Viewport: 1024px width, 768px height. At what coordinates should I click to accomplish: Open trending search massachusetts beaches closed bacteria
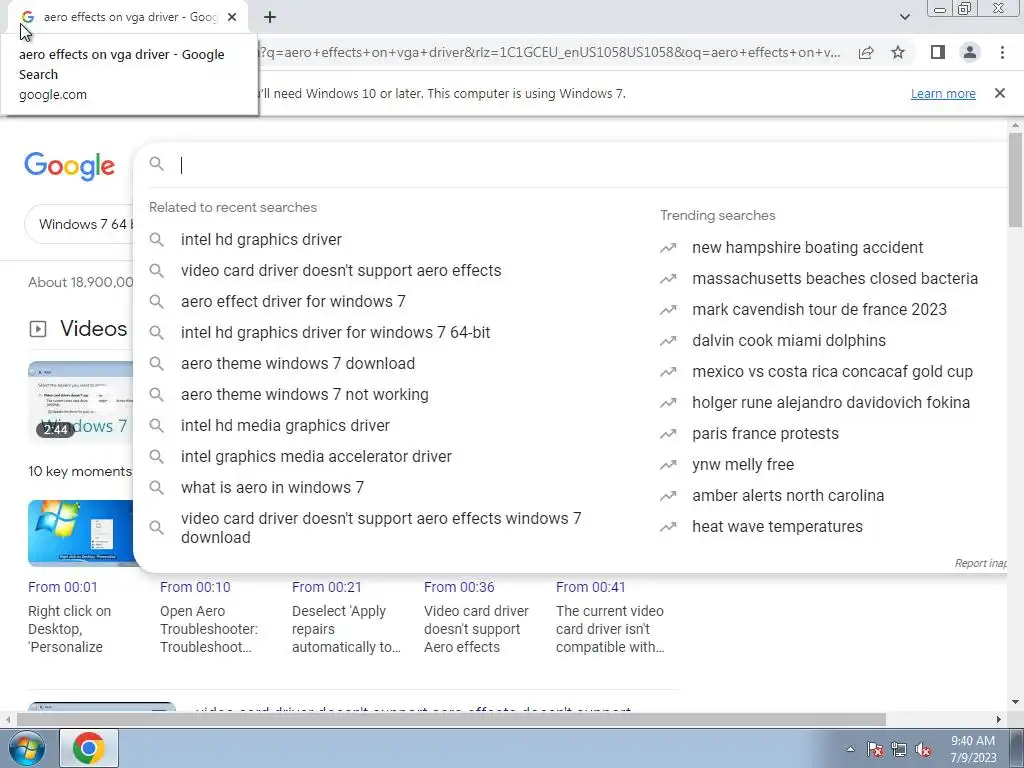[x=835, y=279]
